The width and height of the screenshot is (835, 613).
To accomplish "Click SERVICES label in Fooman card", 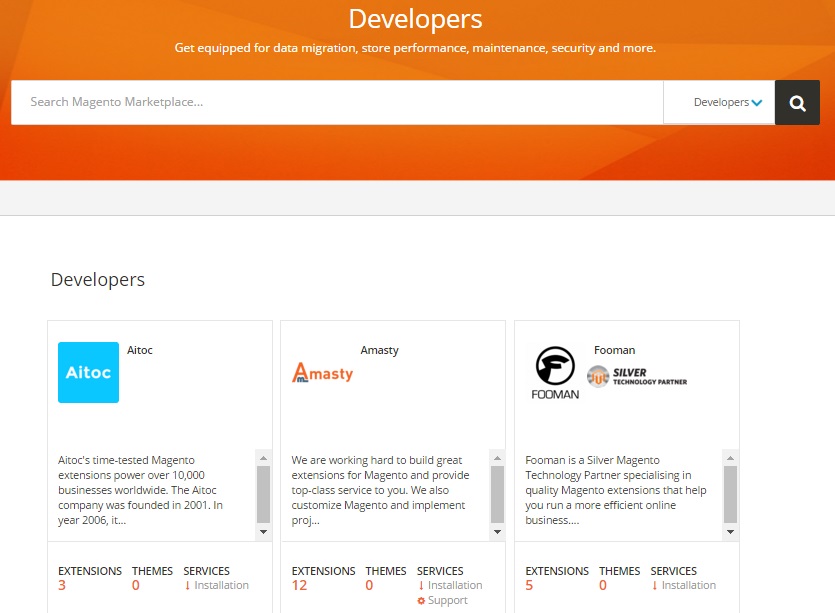I will (x=674, y=571).
